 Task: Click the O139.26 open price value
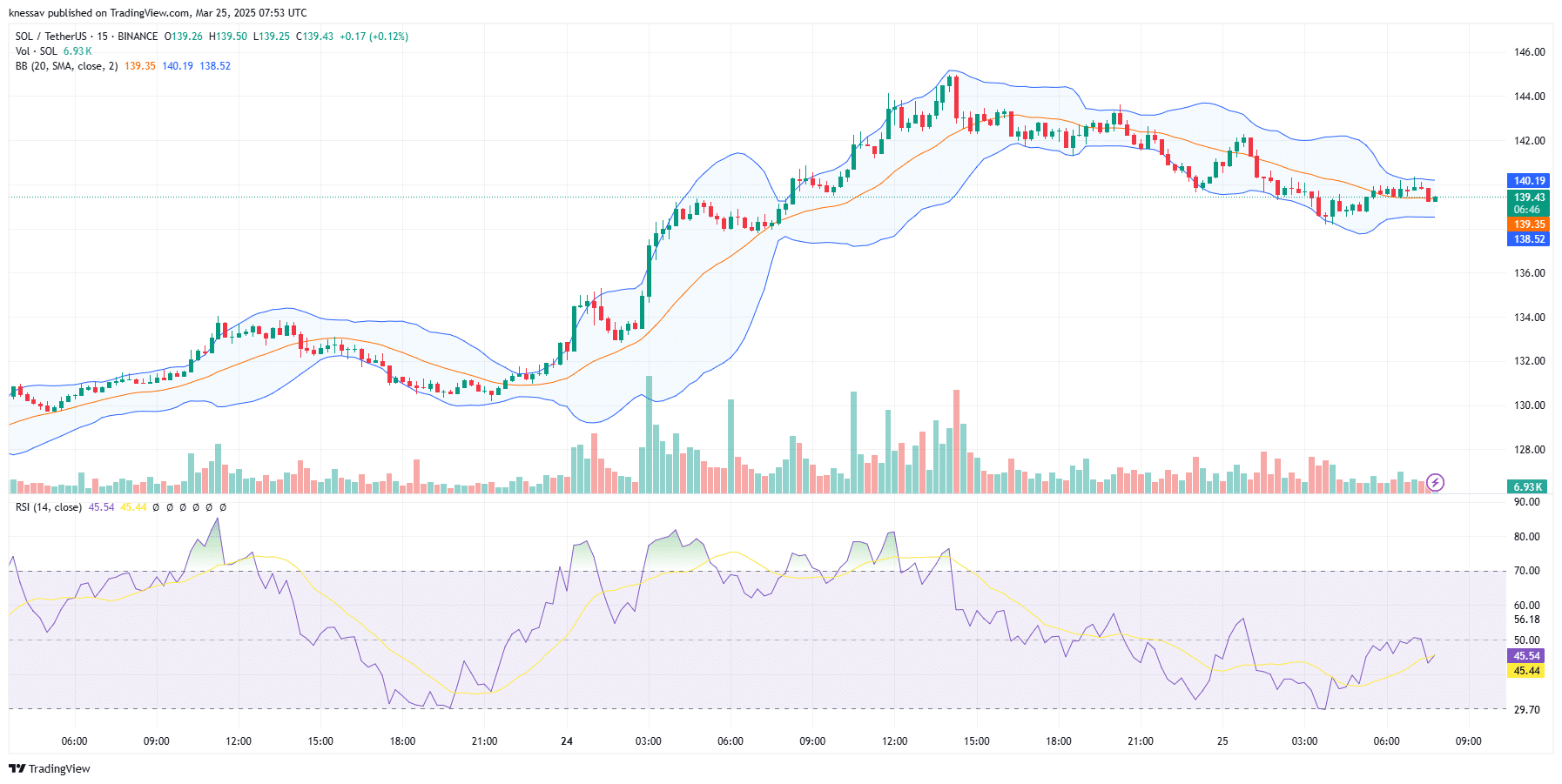184,37
